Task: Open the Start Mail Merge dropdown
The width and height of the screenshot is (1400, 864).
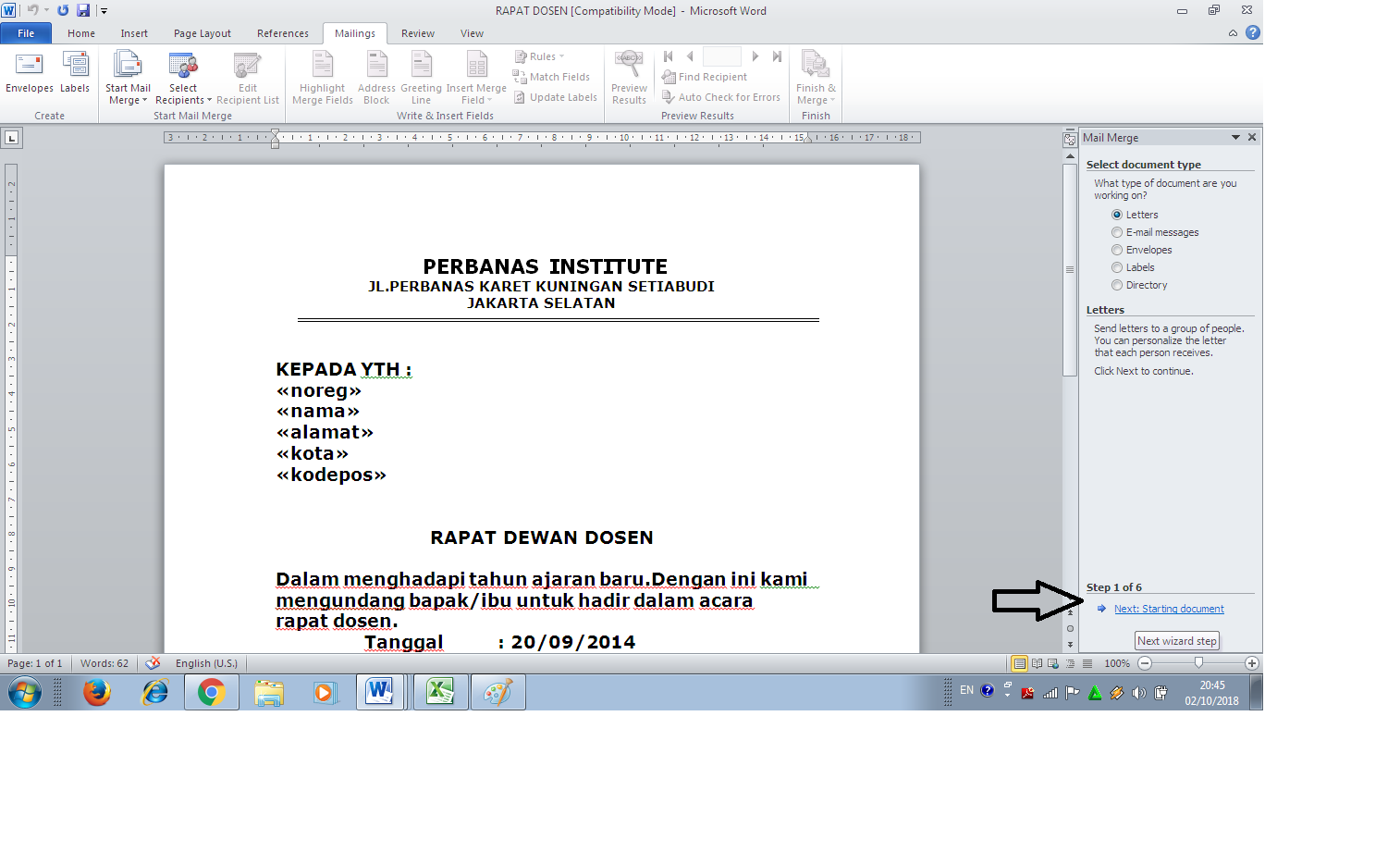Action: tap(128, 79)
